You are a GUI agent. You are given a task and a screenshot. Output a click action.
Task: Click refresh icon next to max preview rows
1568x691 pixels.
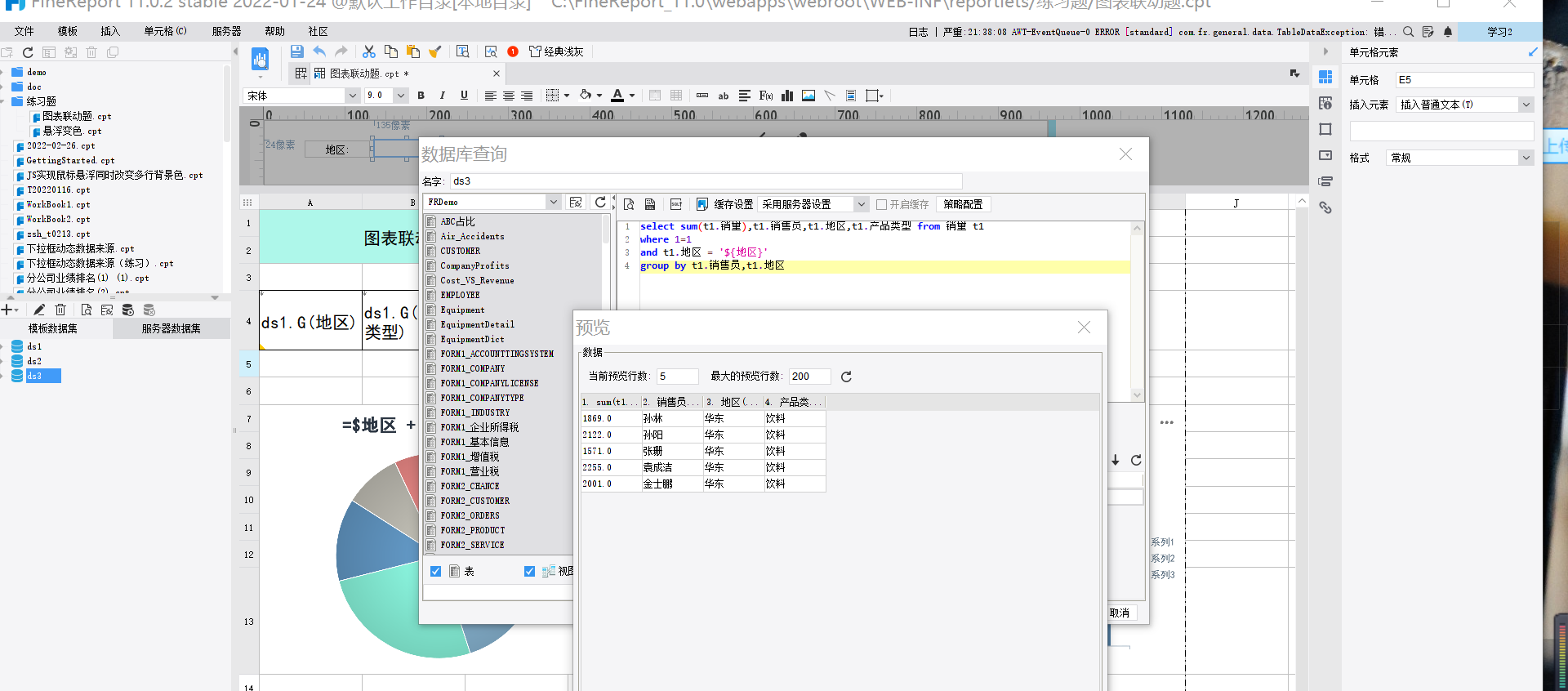846,377
